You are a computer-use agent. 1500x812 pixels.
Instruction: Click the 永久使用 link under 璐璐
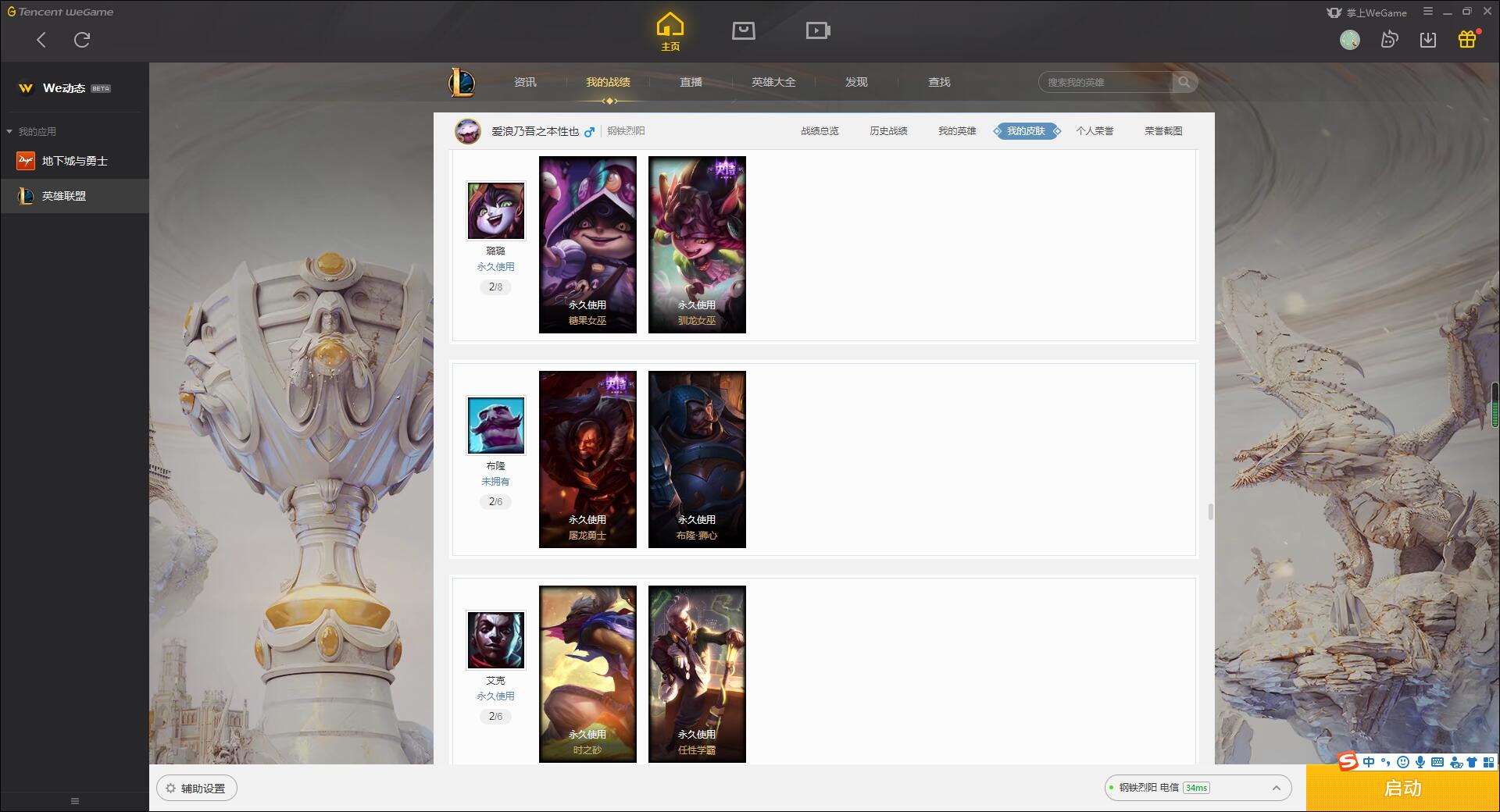pos(495,267)
